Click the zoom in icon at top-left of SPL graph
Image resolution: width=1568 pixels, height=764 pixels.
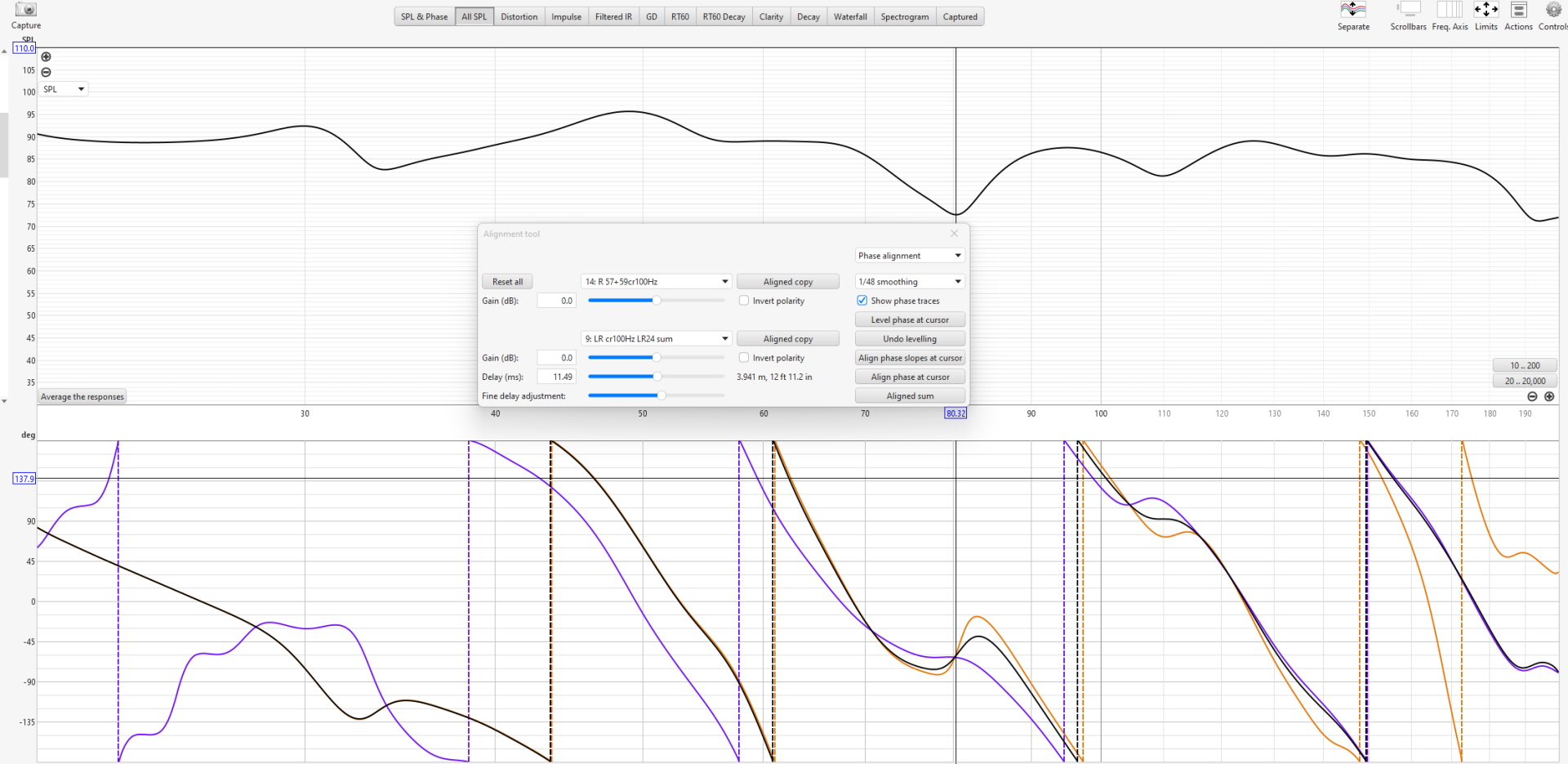[46, 57]
